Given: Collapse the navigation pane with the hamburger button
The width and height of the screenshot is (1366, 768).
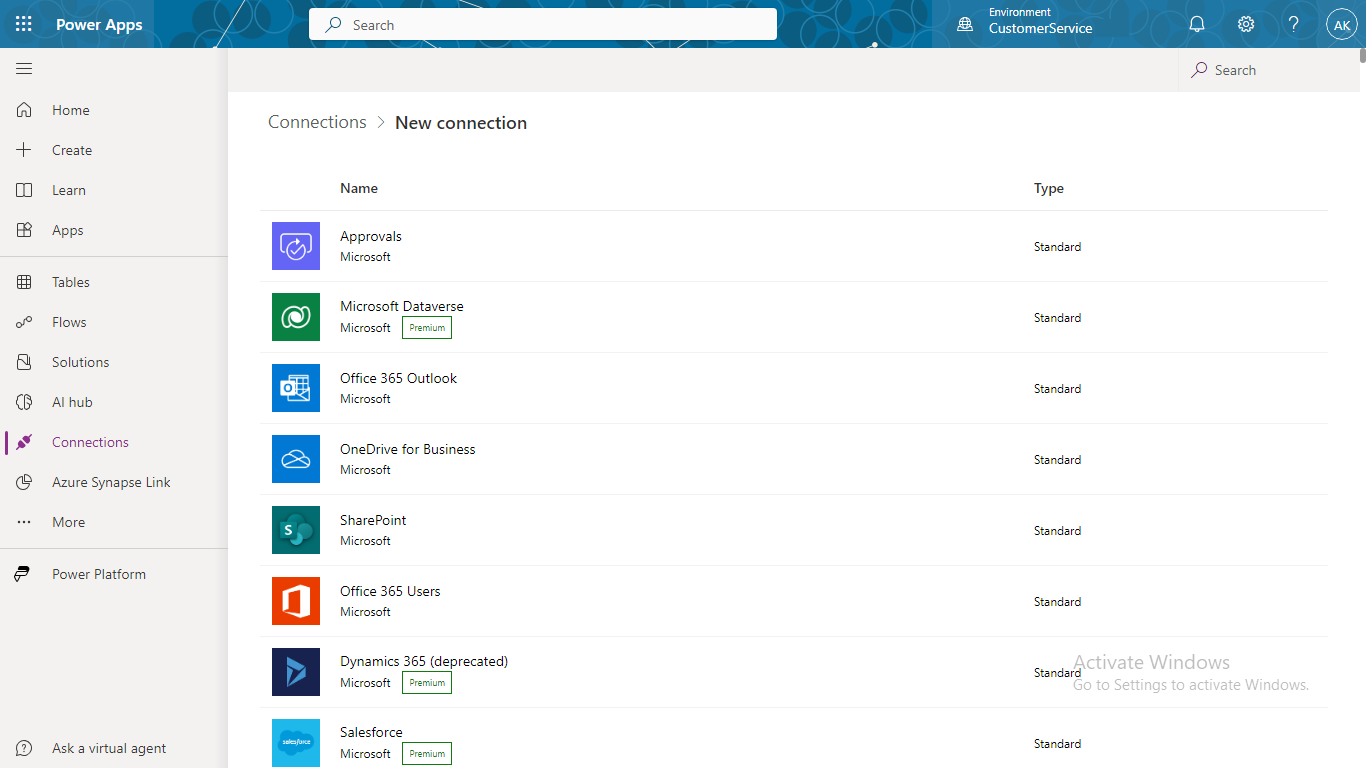Looking at the screenshot, I should pyautogui.click(x=24, y=69).
